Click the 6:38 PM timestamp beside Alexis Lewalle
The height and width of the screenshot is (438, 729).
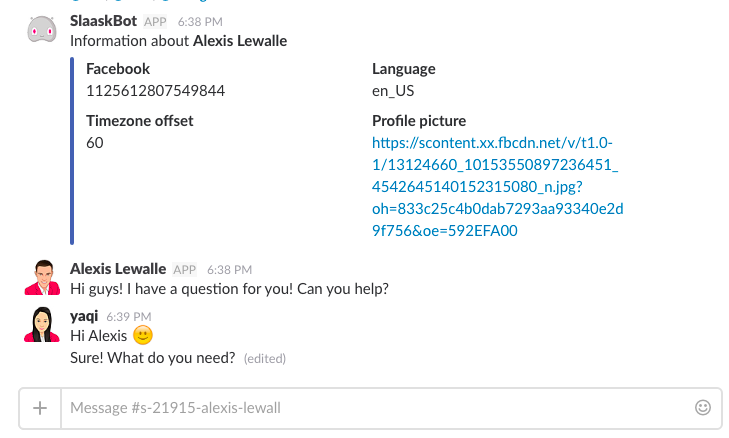(230, 270)
